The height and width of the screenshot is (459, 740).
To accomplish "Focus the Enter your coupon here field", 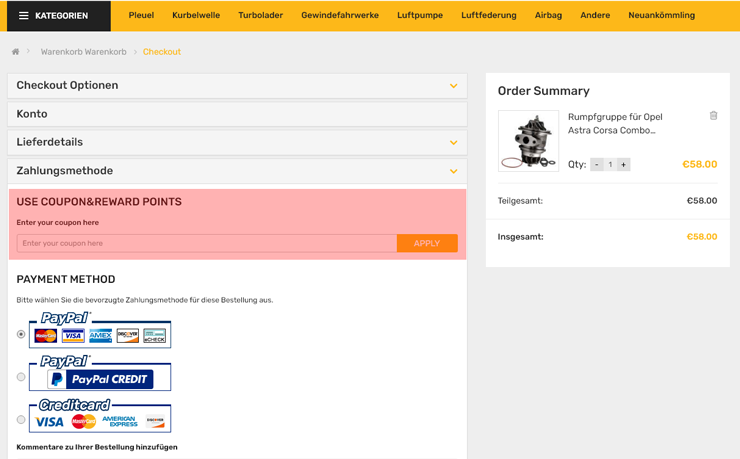I will [207, 243].
